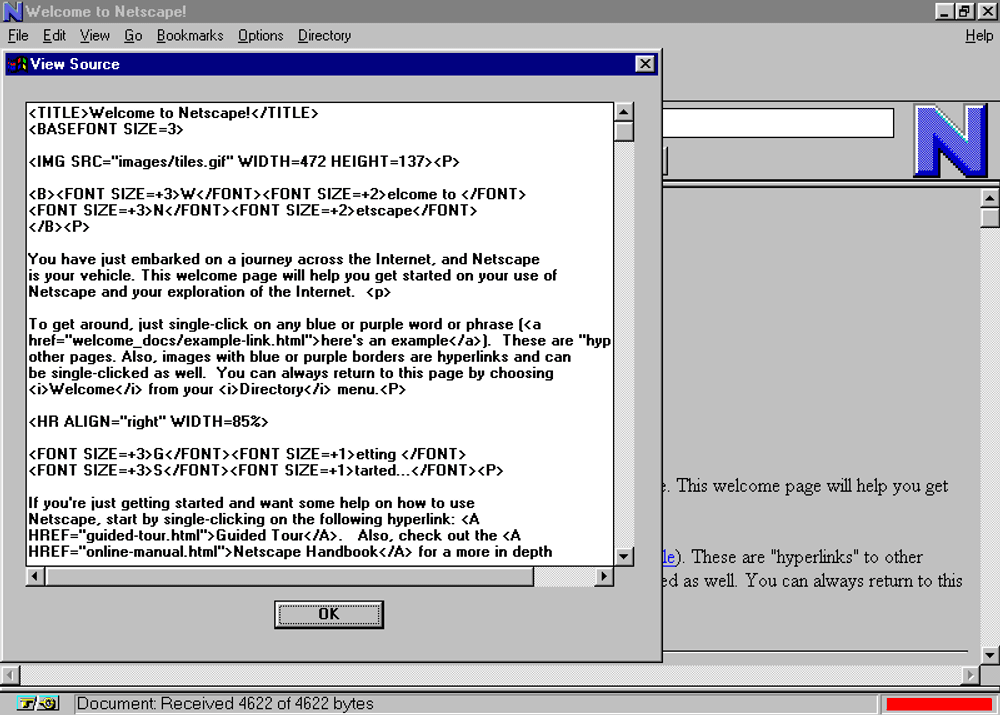The width and height of the screenshot is (1000, 715).
Task: Click the source dialog vertical scrollbar thumb
Action: [x=624, y=131]
